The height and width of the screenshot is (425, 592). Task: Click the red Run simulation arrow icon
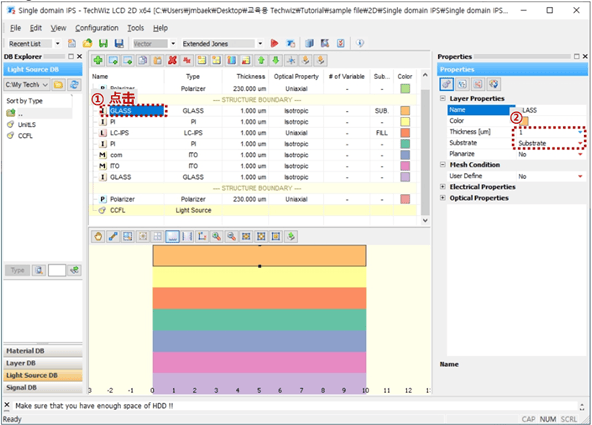(x=274, y=43)
